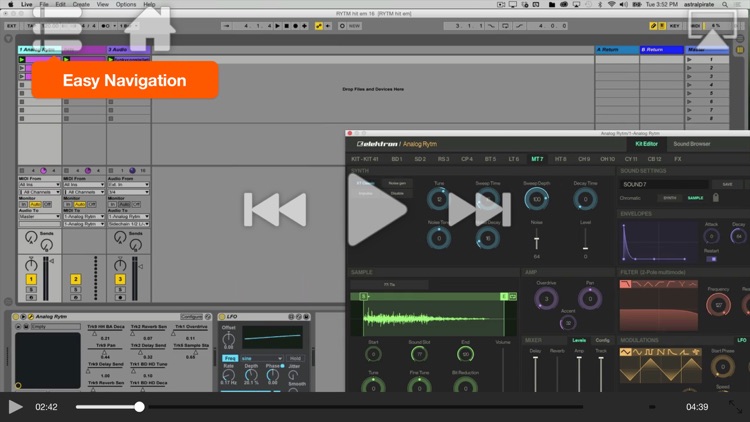The height and width of the screenshot is (422, 750).
Task: Skip back with the rewind overlay icon
Action: coord(275,210)
